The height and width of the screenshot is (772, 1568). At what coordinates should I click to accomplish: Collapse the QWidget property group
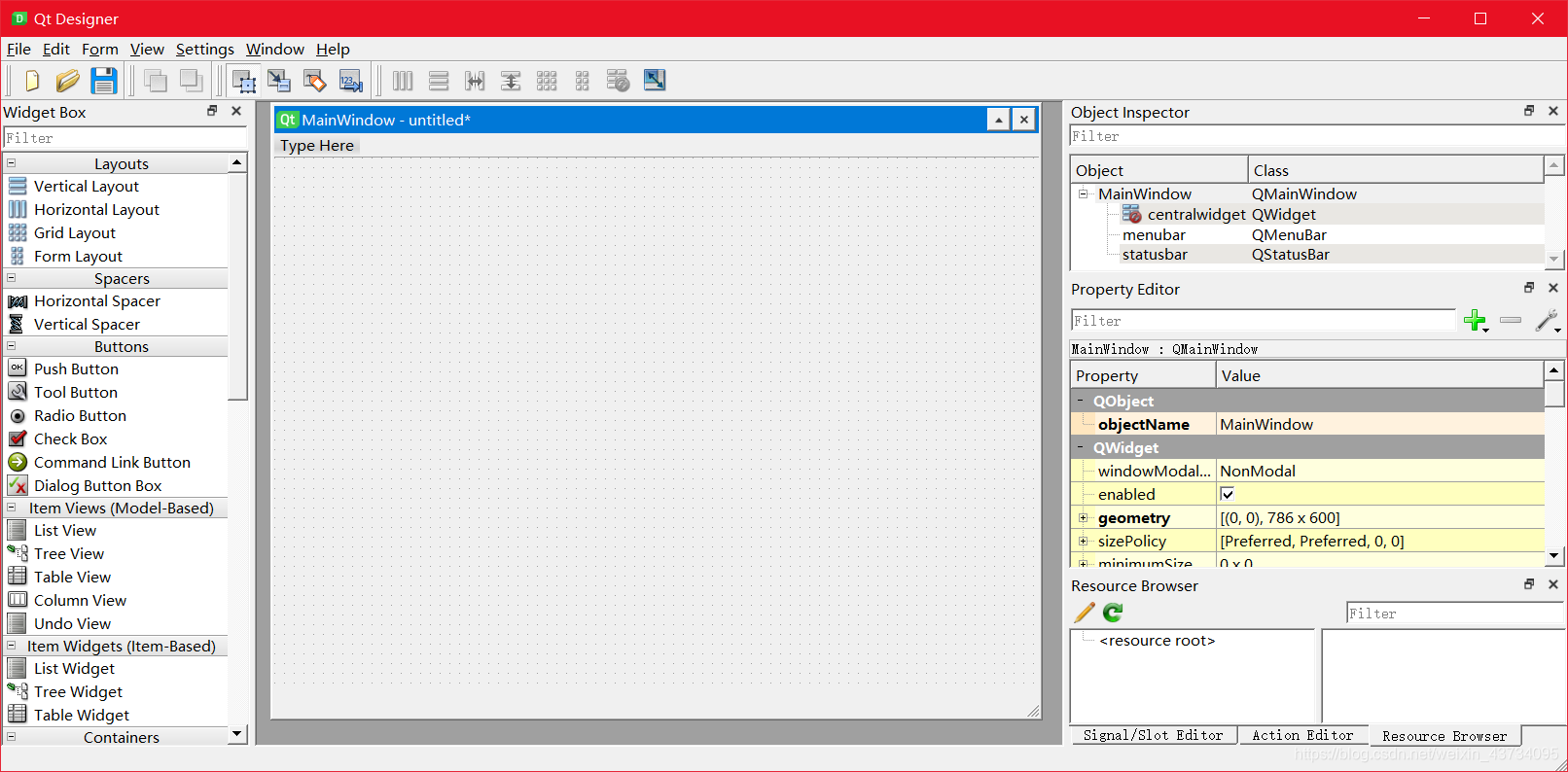pos(1081,447)
